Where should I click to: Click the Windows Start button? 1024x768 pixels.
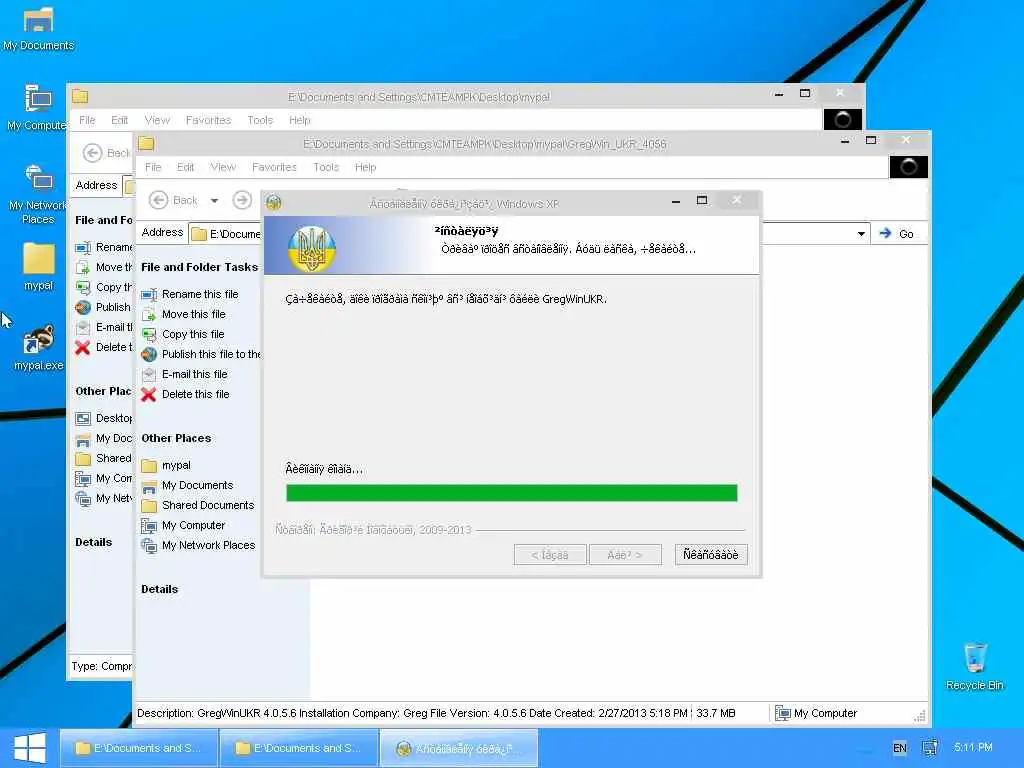(29, 748)
